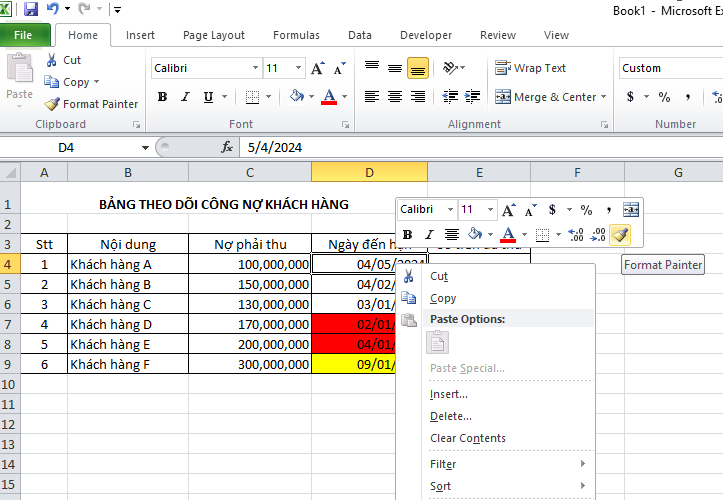Open Filter submenu in context menu
The width and height of the screenshot is (723, 500).
pyautogui.click(x=496, y=464)
